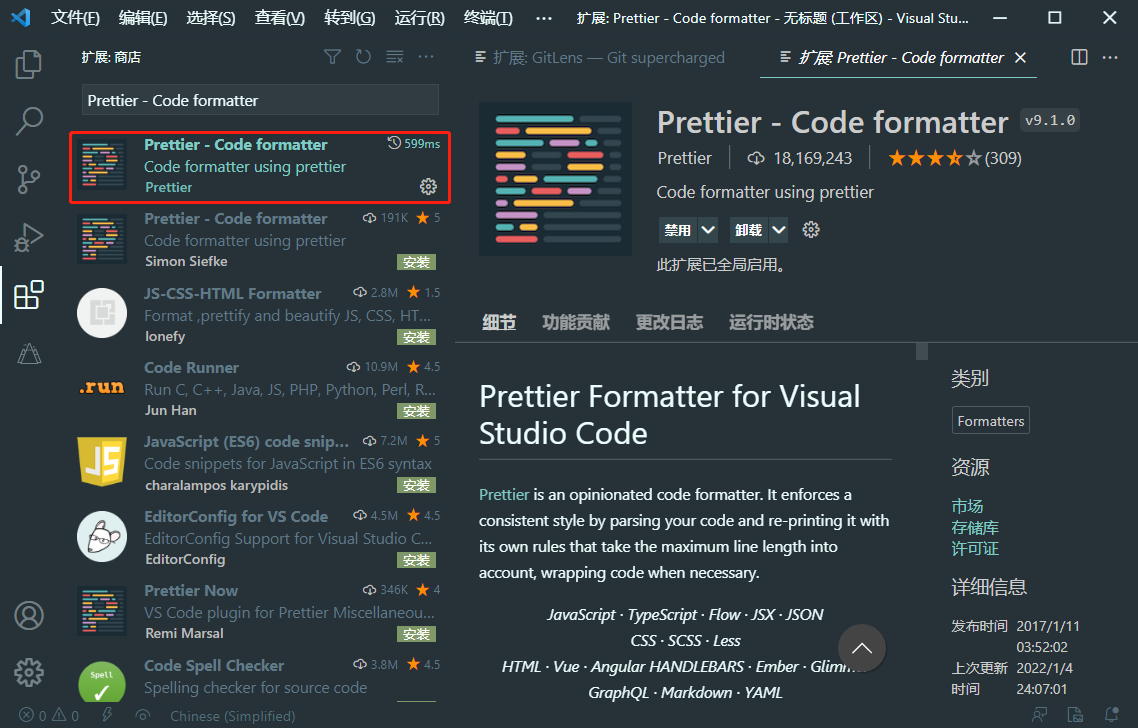This screenshot has height=728, width=1138.
Task: Select the installed Prettier - Code formatter item
Action: 260,167
